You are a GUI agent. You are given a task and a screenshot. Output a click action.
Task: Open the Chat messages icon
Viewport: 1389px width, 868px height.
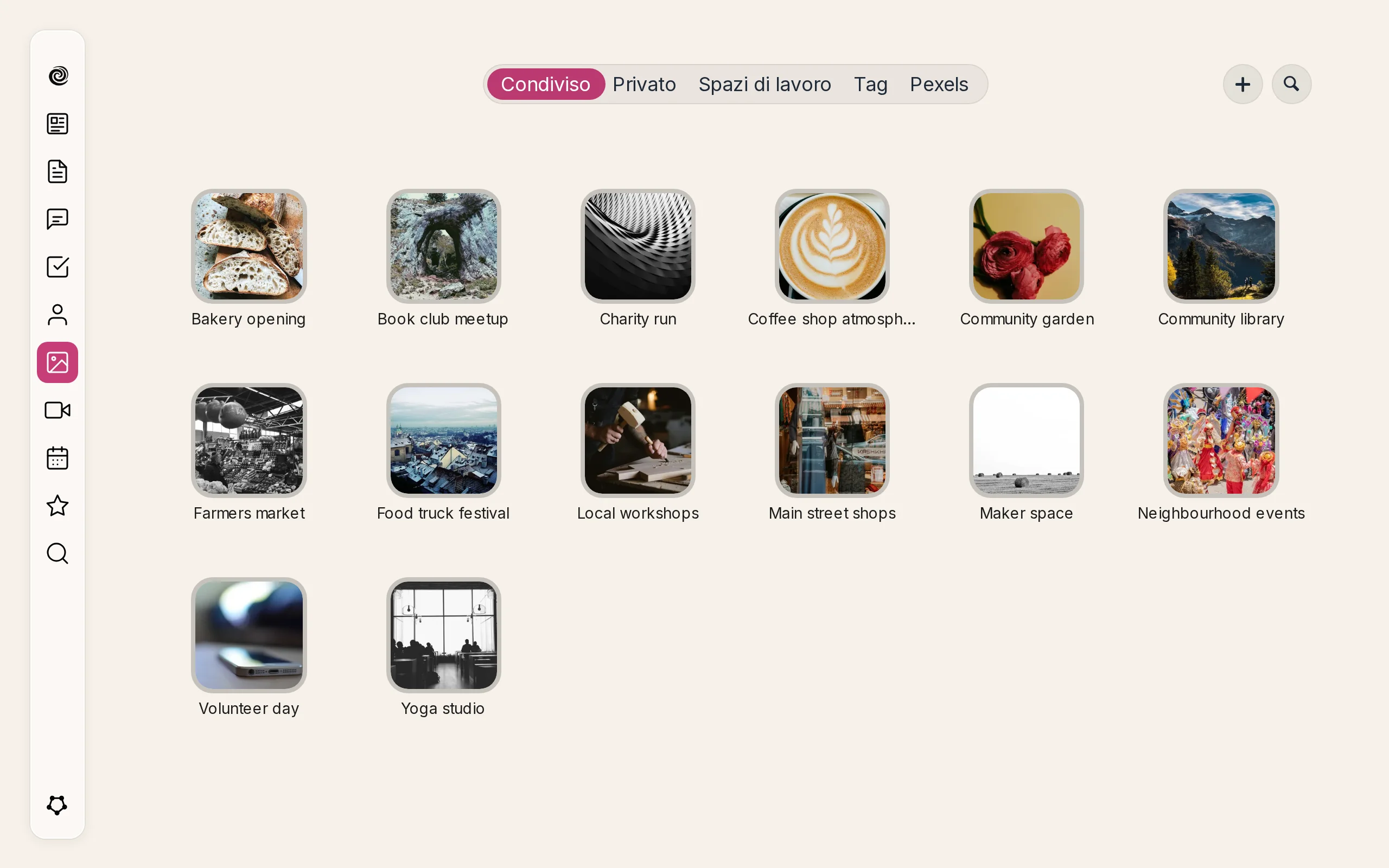coord(58,219)
